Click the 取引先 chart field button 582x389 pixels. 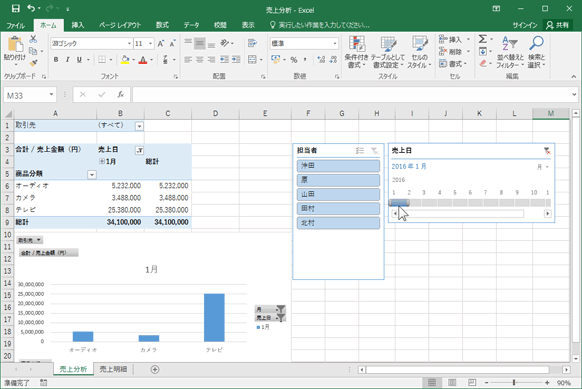[x=30, y=240]
